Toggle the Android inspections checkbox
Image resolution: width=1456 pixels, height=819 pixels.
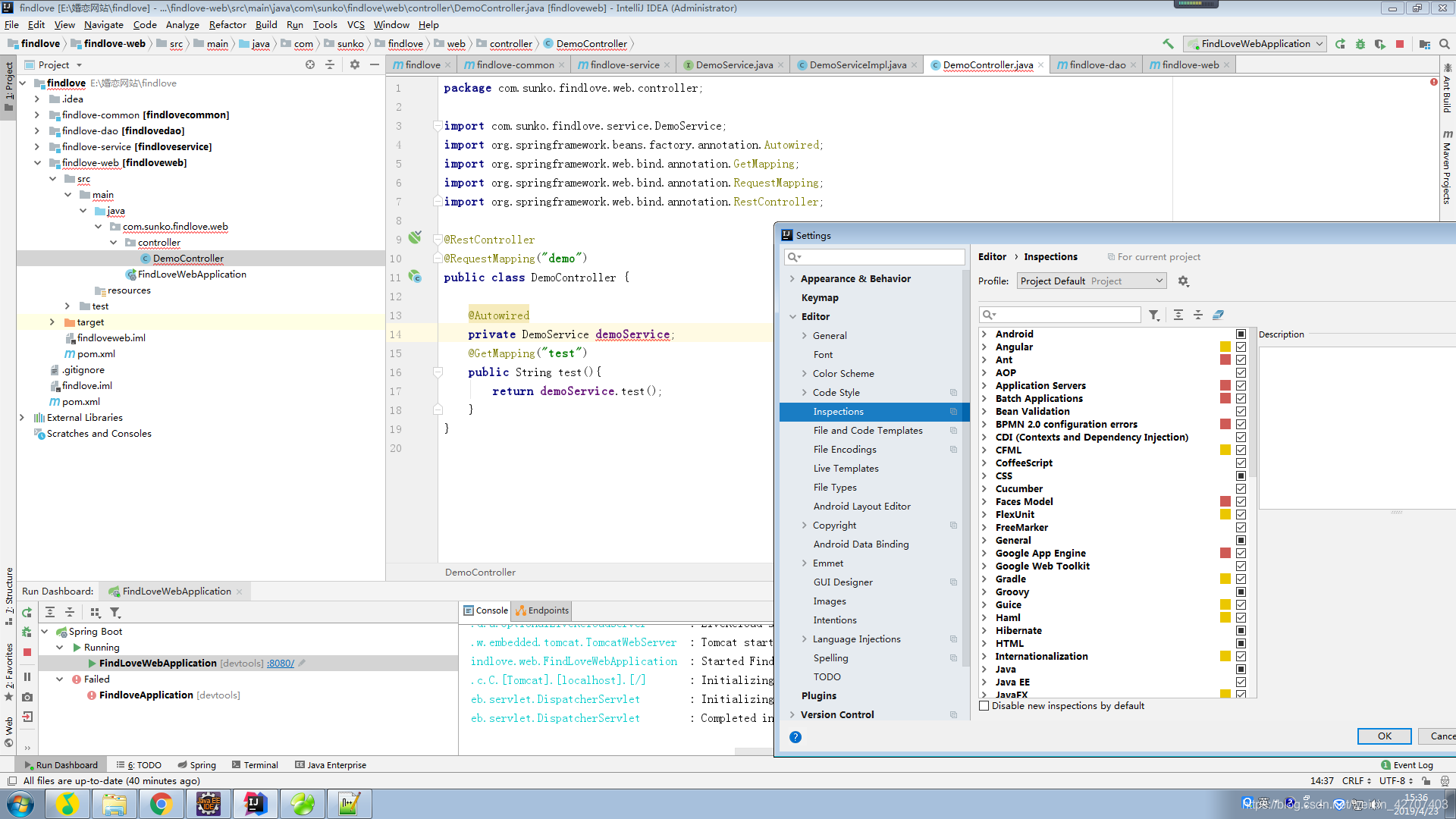[1241, 334]
